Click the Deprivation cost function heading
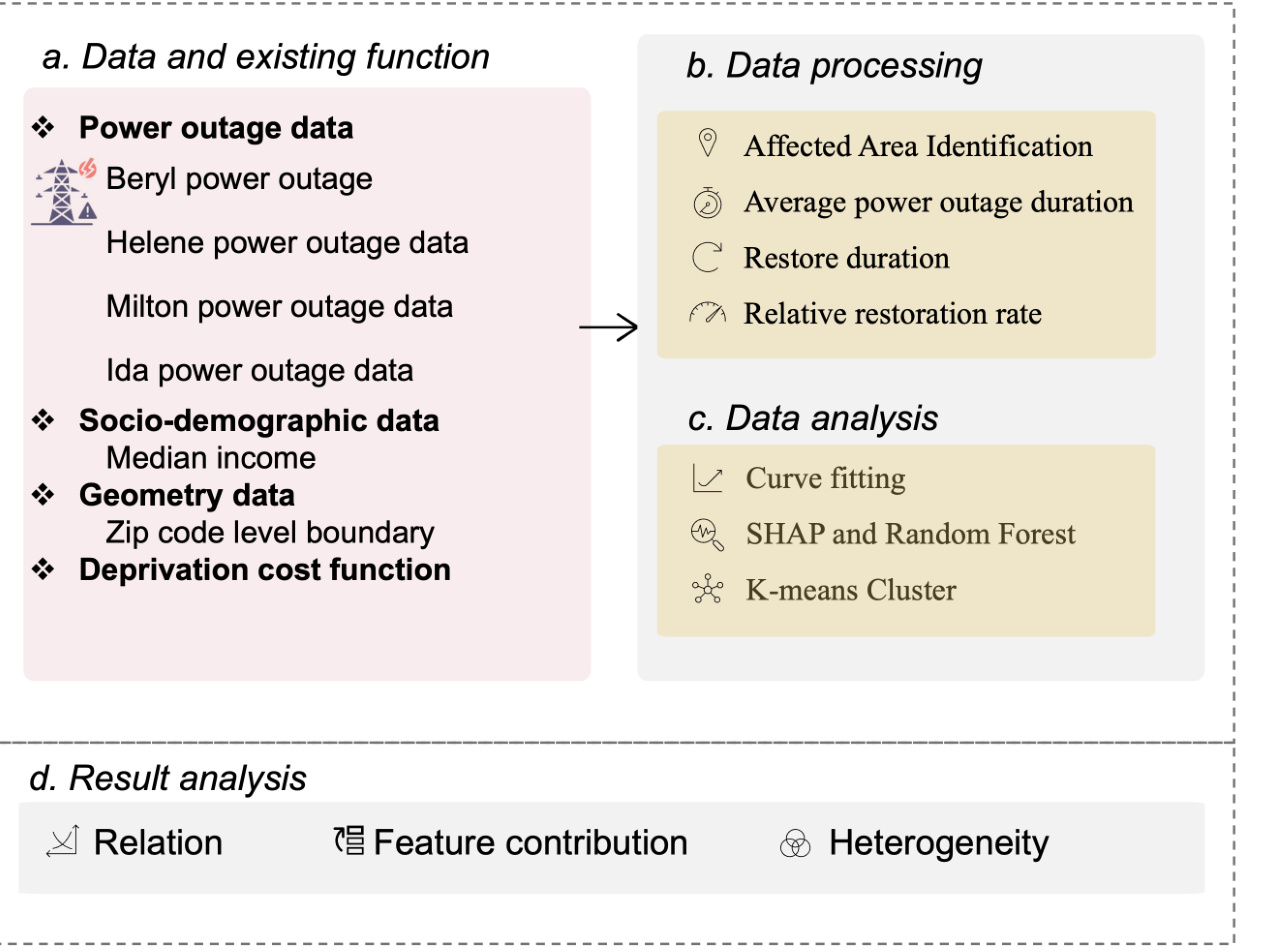Viewport: 1266px width, 951px height. pos(265,570)
